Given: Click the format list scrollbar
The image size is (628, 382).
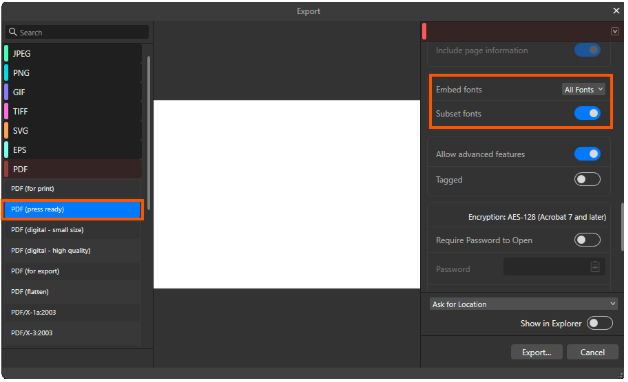Looking at the screenshot, I should pyautogui.click(x=149, y=132).
